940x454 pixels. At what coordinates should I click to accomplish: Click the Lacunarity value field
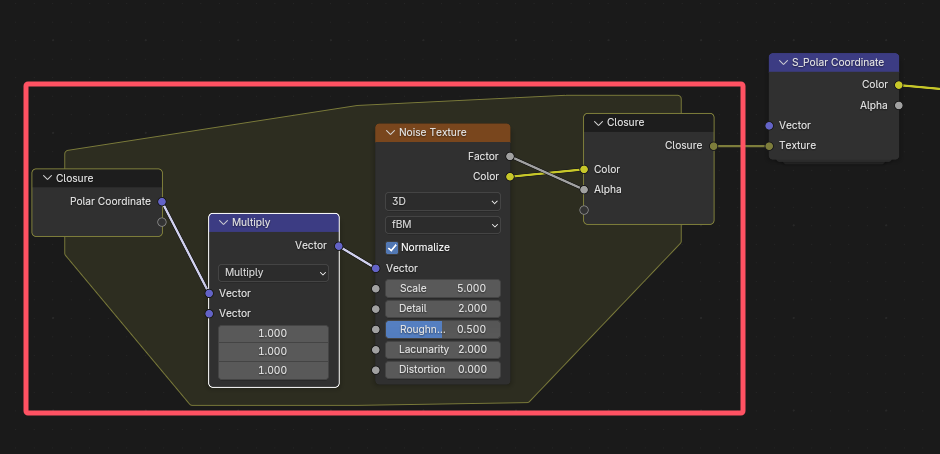(x=442, y=350)
